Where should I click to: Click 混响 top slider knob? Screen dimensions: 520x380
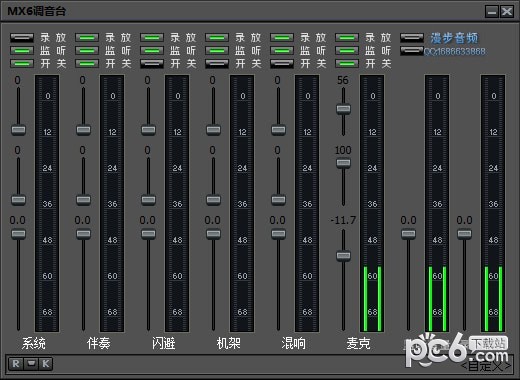point(278,130)
